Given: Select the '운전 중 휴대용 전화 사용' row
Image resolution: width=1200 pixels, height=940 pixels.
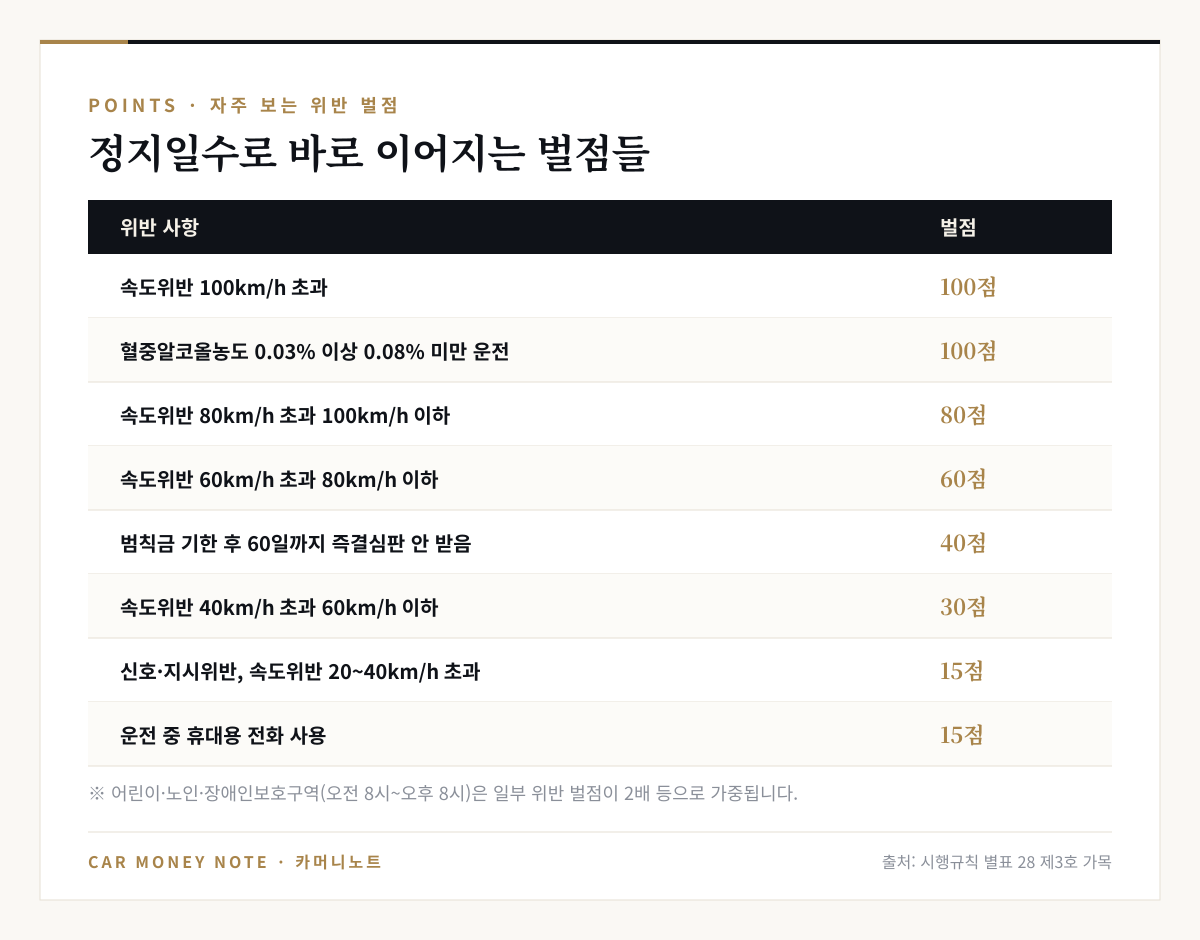Looking at the screenshot, I should [600, 735].
